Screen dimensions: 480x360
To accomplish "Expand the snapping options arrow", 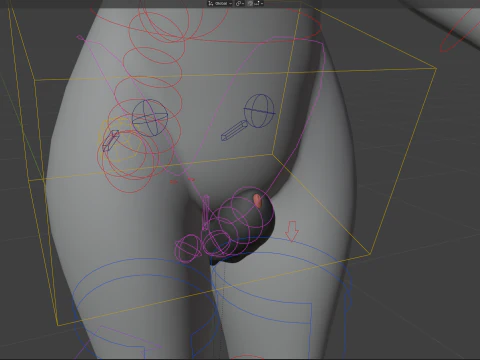I will pos(262,3).
